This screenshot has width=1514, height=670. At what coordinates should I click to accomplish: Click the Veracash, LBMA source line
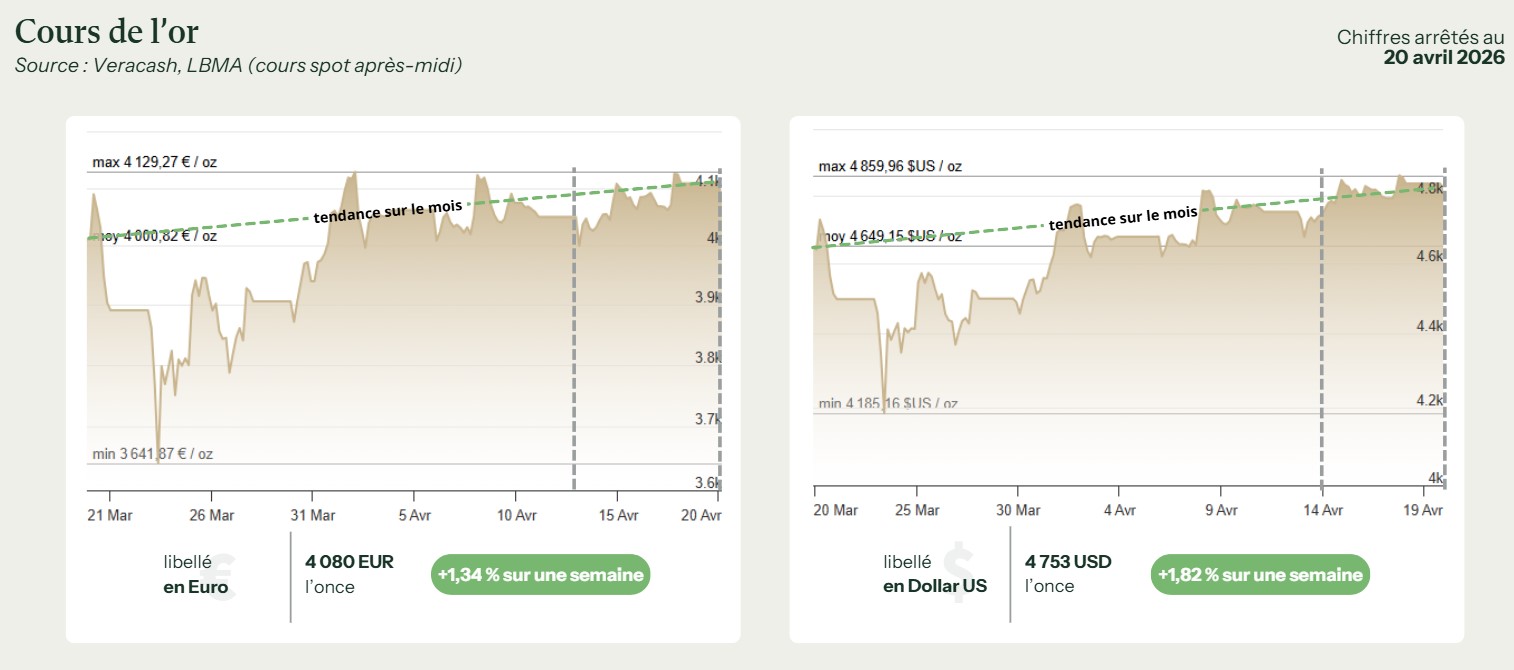click(238, 66)
